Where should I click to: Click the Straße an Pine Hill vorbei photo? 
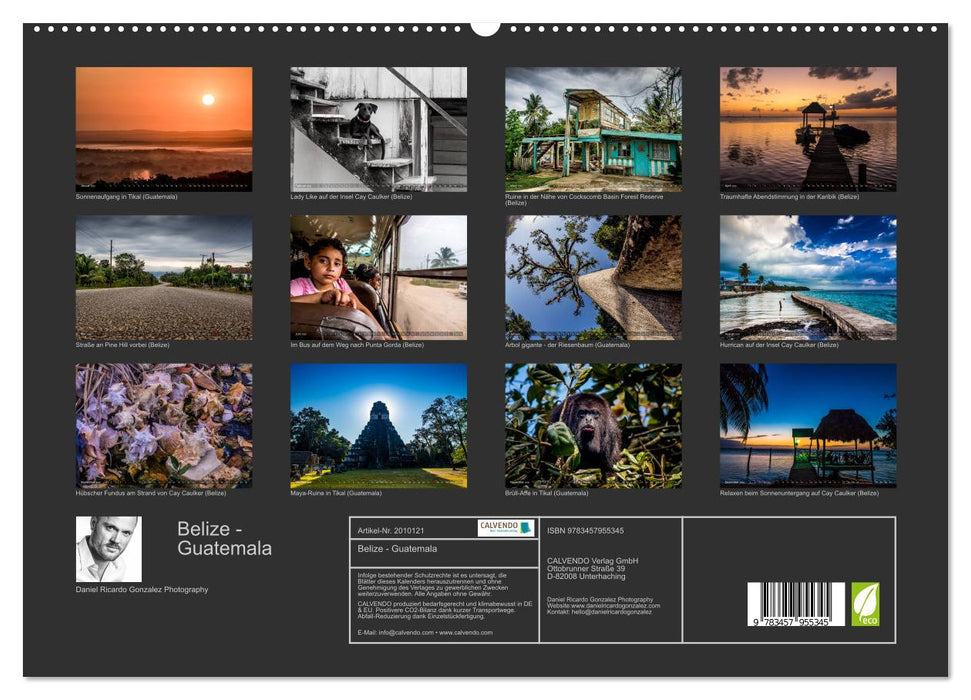162,277
